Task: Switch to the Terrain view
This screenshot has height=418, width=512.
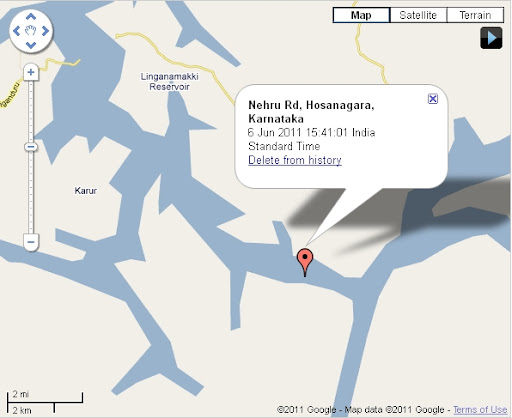Action: pos(475,15)
